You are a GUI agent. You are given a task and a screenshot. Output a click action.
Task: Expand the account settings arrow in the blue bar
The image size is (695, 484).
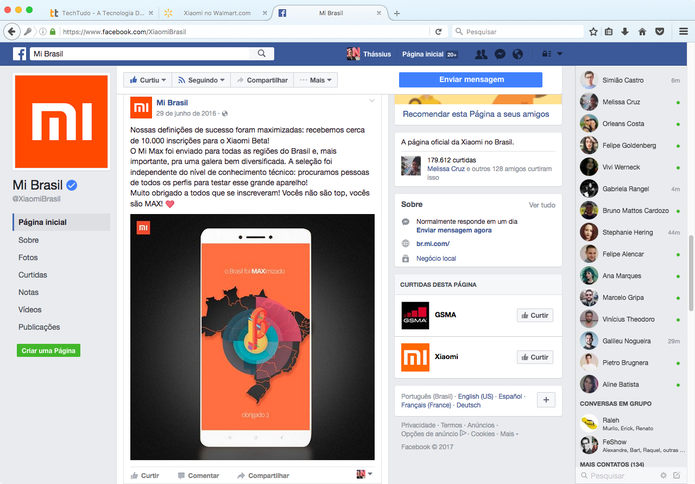coord(560,54)
